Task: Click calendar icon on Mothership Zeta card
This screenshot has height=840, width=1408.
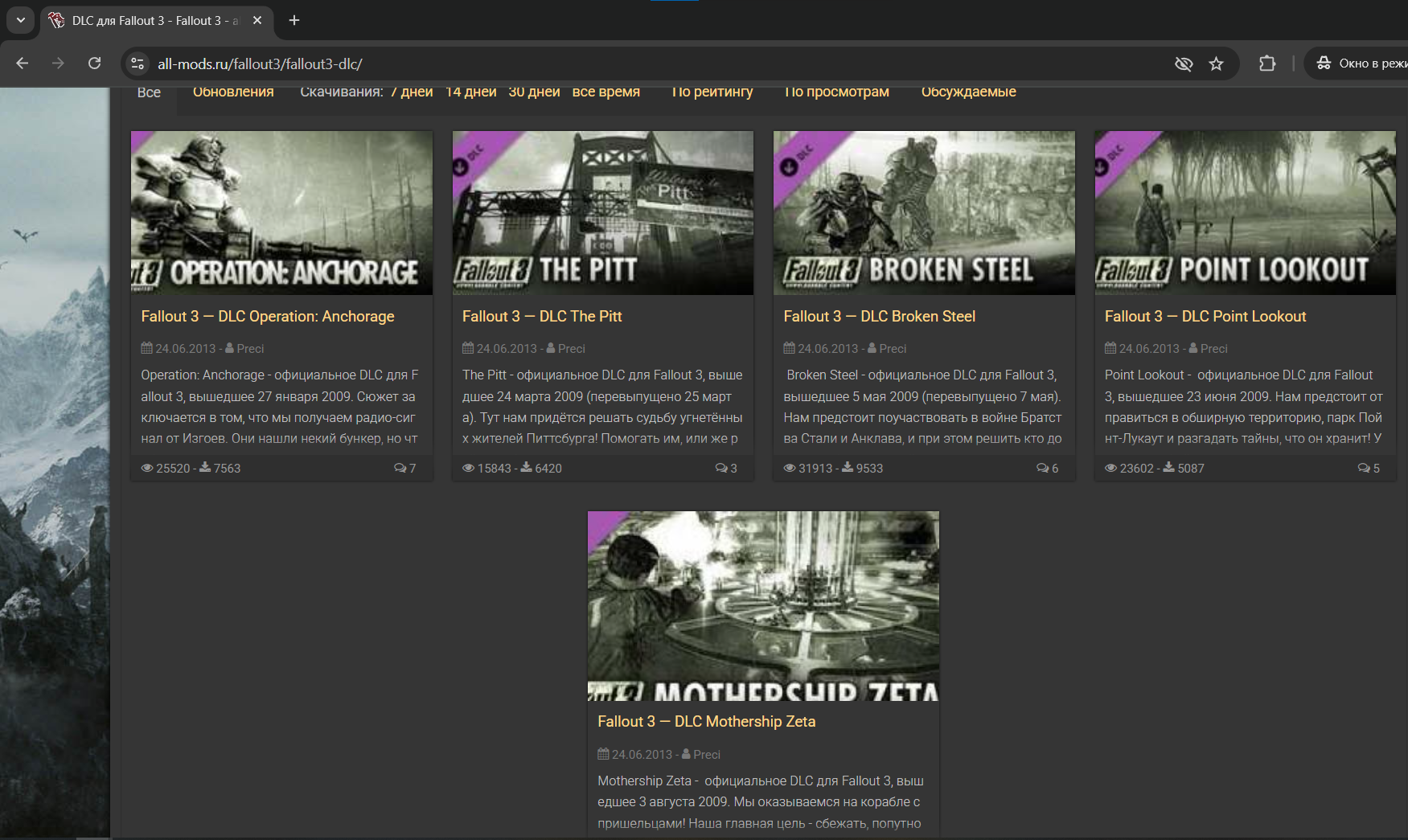Action: point(603,754)
